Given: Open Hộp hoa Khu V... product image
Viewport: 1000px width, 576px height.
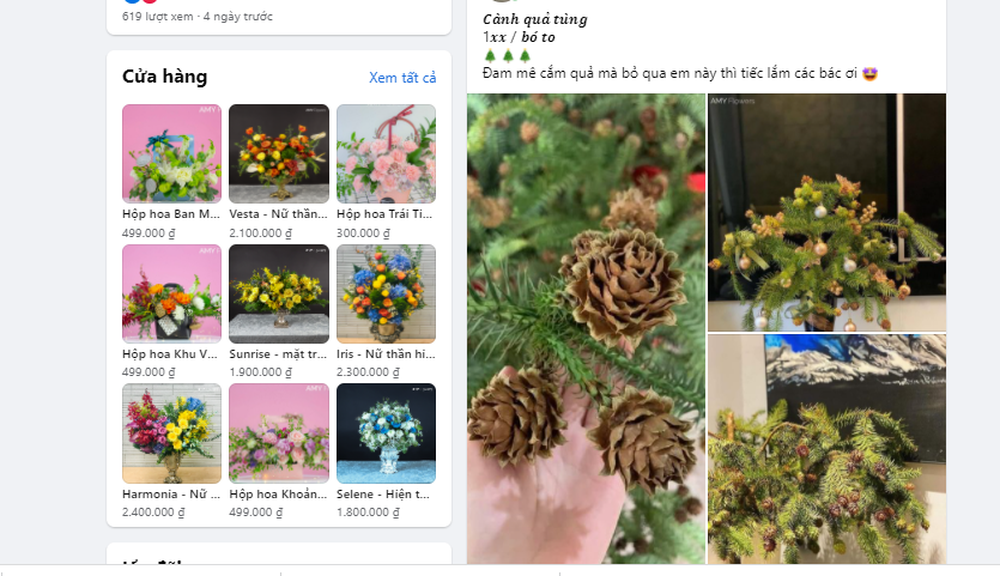Looking at the screenshot, I should click(x=172, y=293).
